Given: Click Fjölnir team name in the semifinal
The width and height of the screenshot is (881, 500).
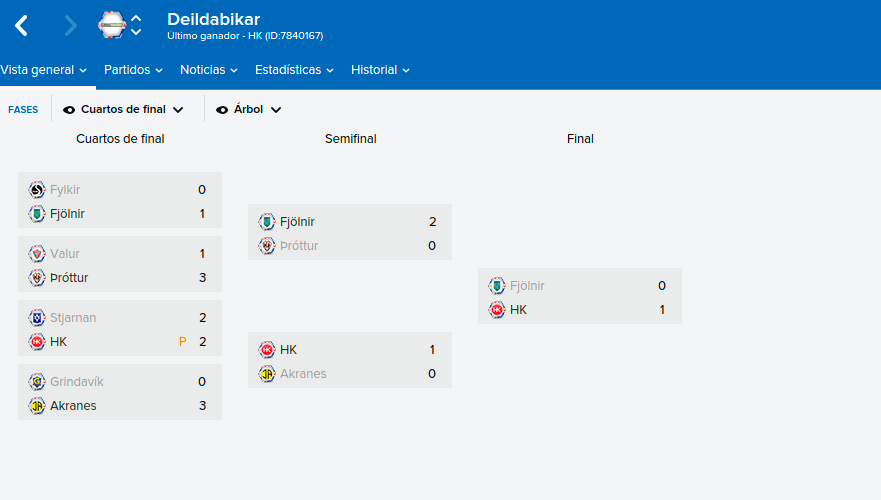Looking at the screenshot, I should (x=297, y=222).
